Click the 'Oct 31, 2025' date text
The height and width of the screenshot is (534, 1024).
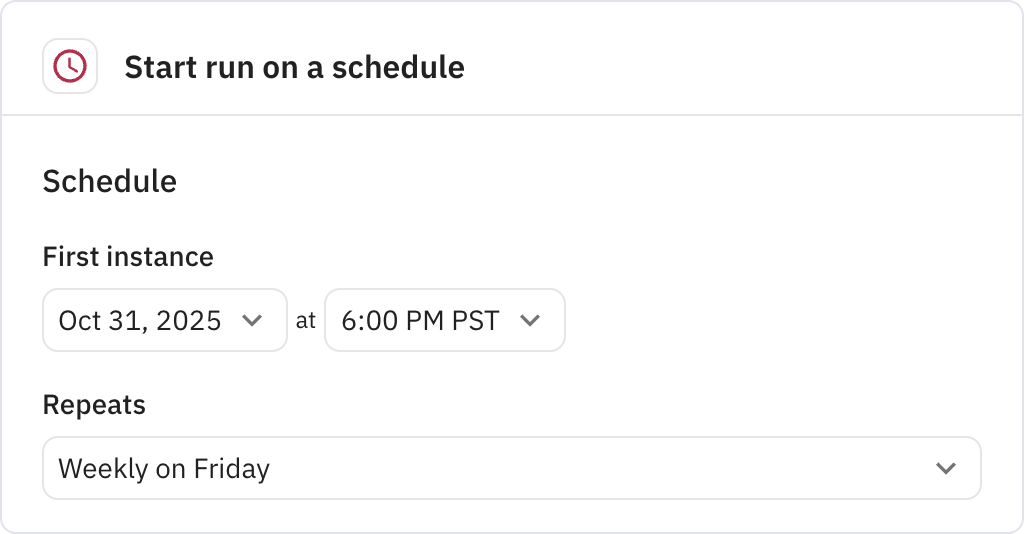coord(140,321)
